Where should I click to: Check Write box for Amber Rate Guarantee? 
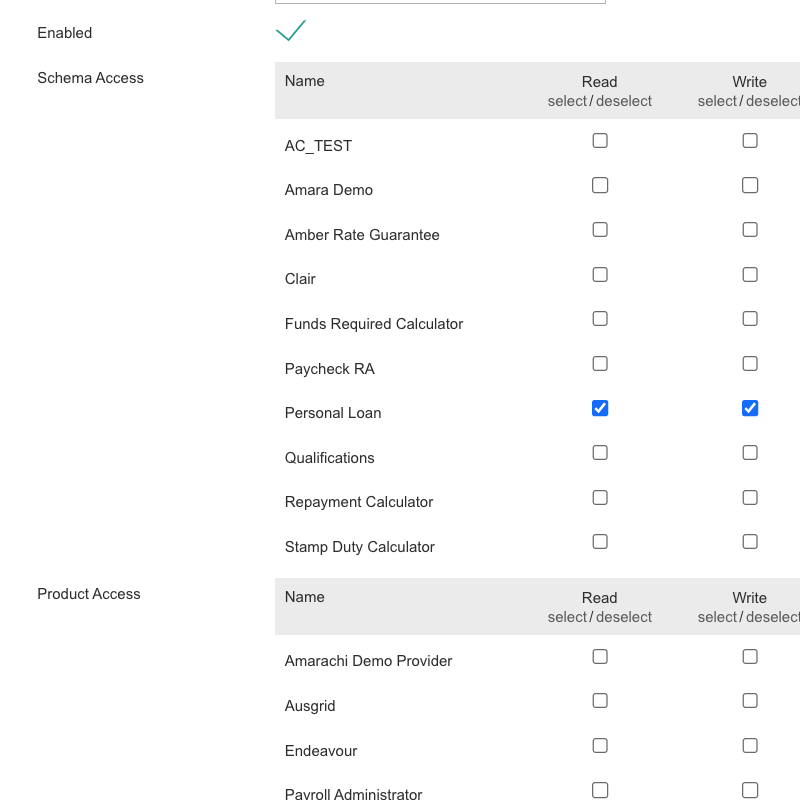click(749, 230)
